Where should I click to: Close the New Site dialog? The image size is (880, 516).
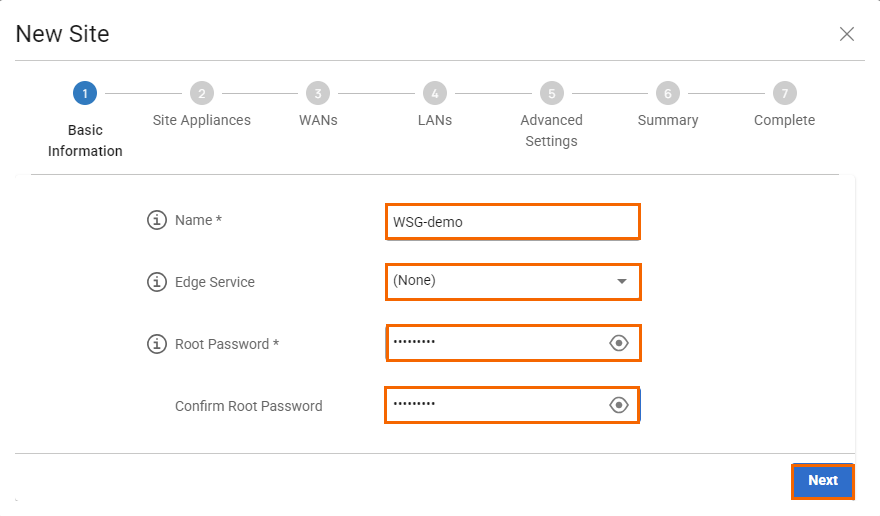[847, 34]
